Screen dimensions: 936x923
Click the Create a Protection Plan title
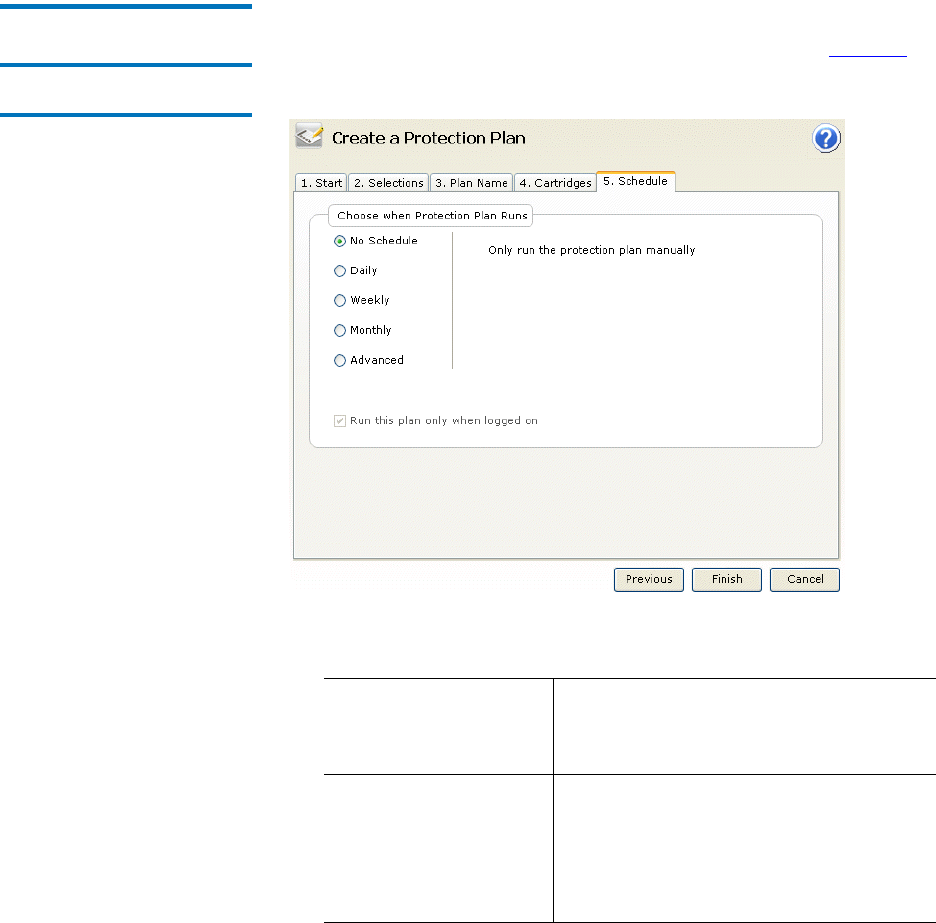point(428,138)
